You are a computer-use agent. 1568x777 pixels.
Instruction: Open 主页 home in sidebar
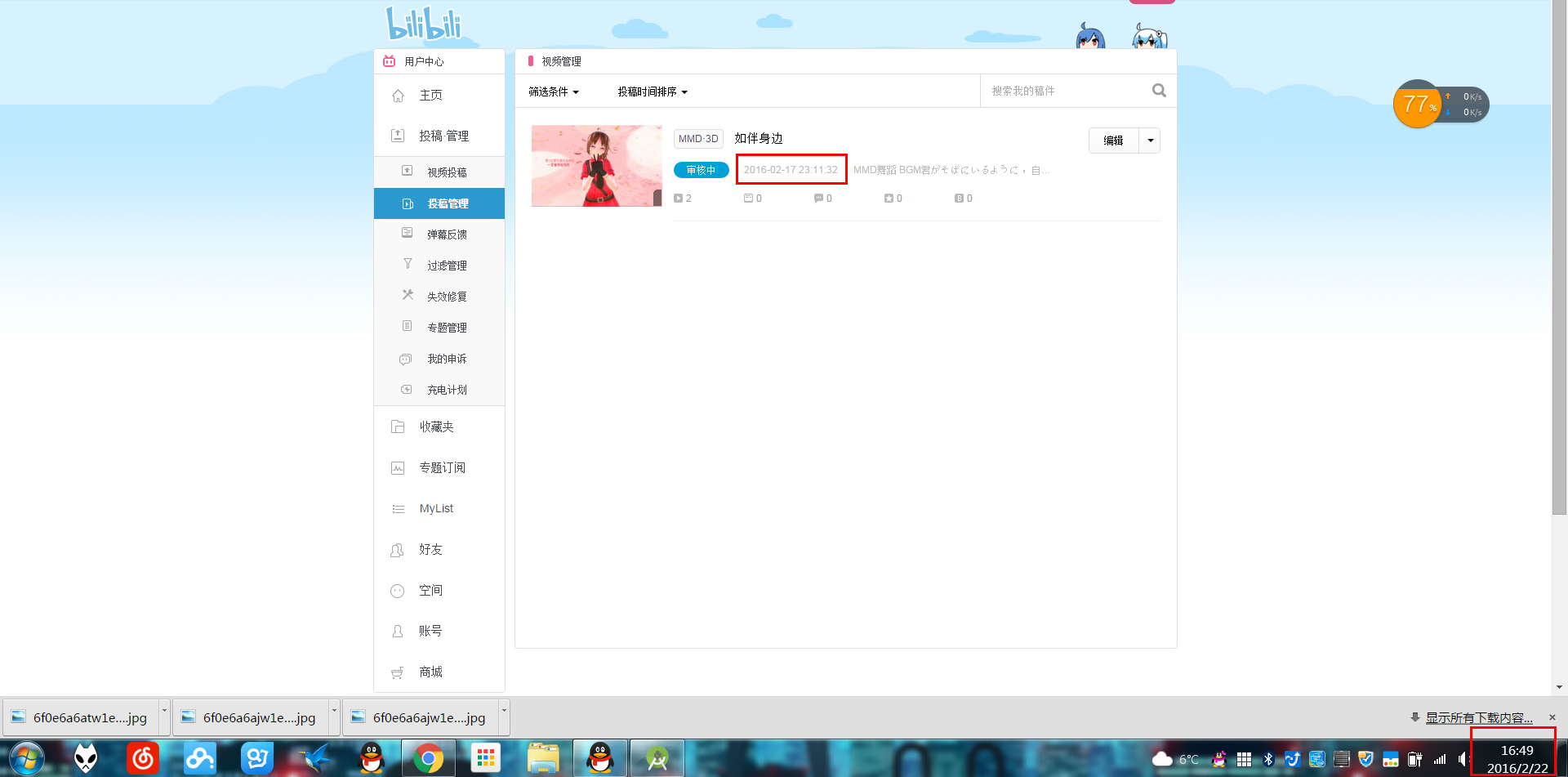(x=430, y=96)
